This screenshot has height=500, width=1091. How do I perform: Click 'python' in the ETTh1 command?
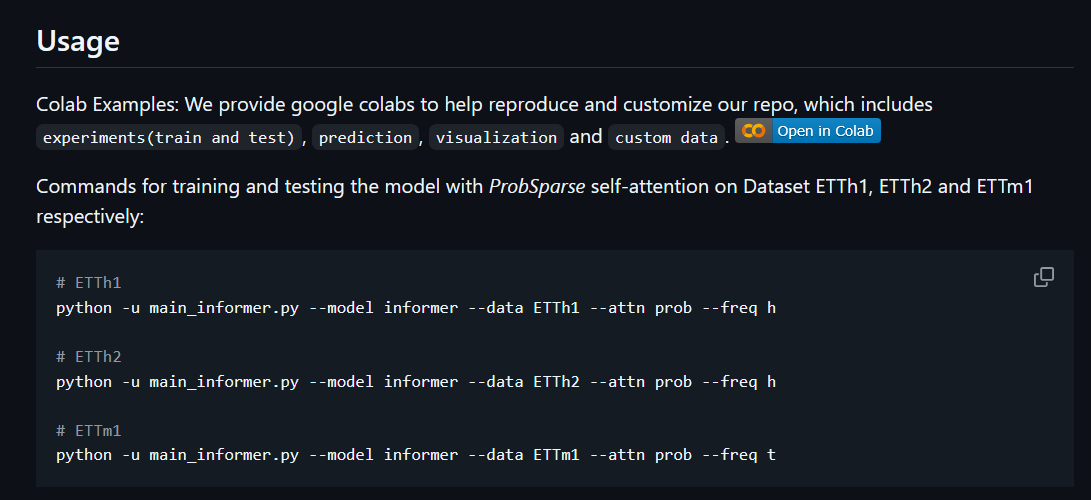(84, 308)
